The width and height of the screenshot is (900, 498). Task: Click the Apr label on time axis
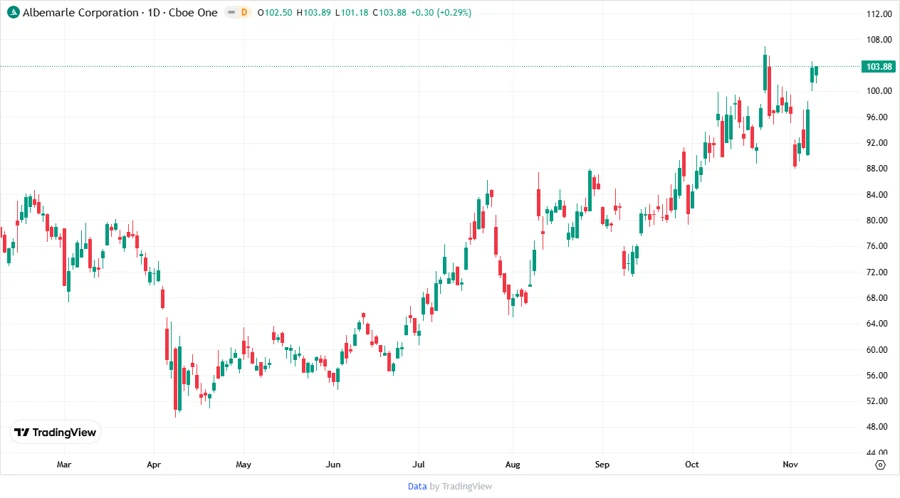click(x=154, y=464)
